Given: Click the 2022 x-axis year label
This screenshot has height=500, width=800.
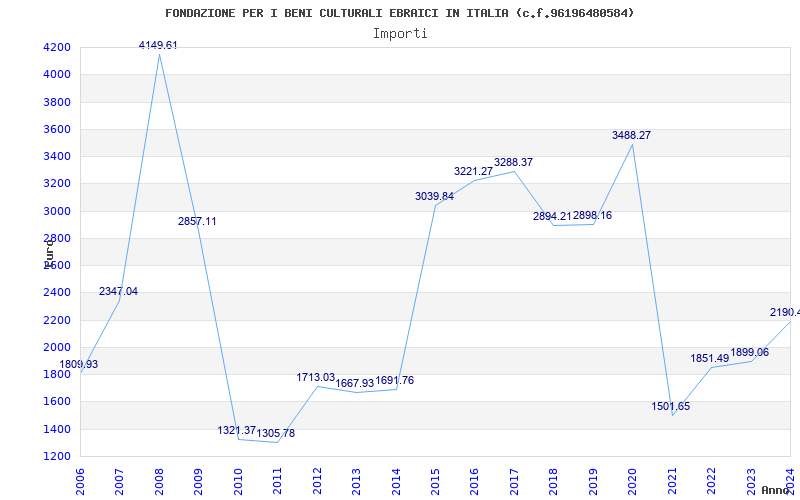Looking at the screenshot, I should (711, 481).
